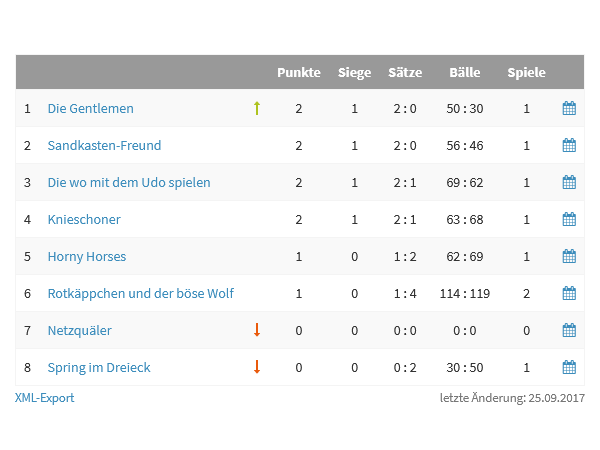The height and width of the screenshot is (450, 600).
Task: Open calendar icon for Spring im Dreieck
Action: coord(569,367)
